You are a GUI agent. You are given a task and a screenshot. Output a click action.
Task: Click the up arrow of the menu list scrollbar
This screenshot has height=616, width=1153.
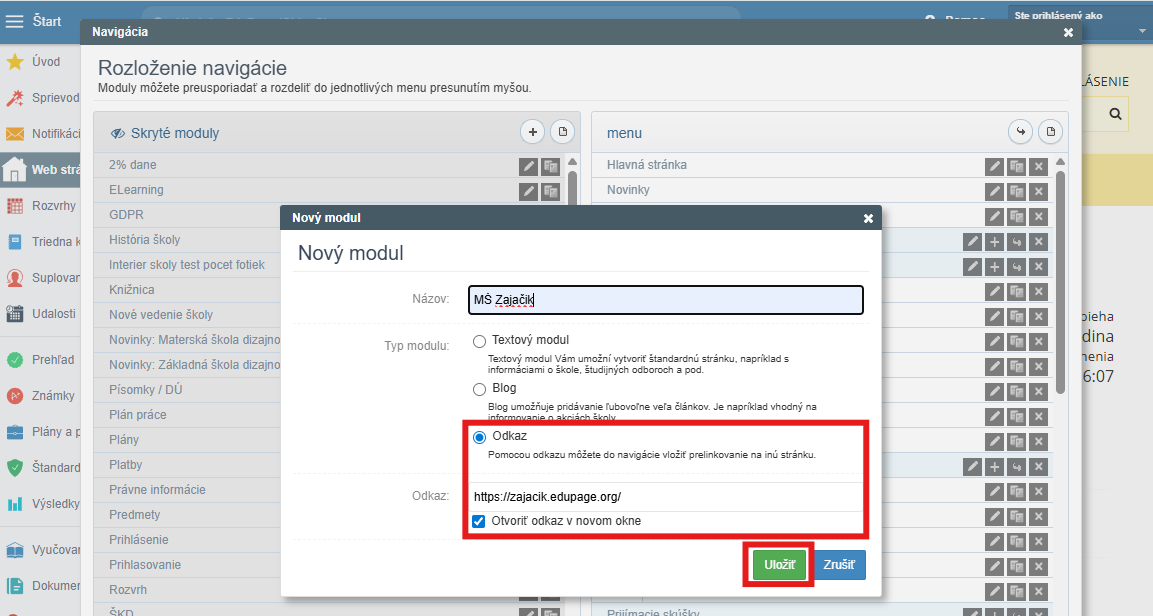(x=1059, y=161)
